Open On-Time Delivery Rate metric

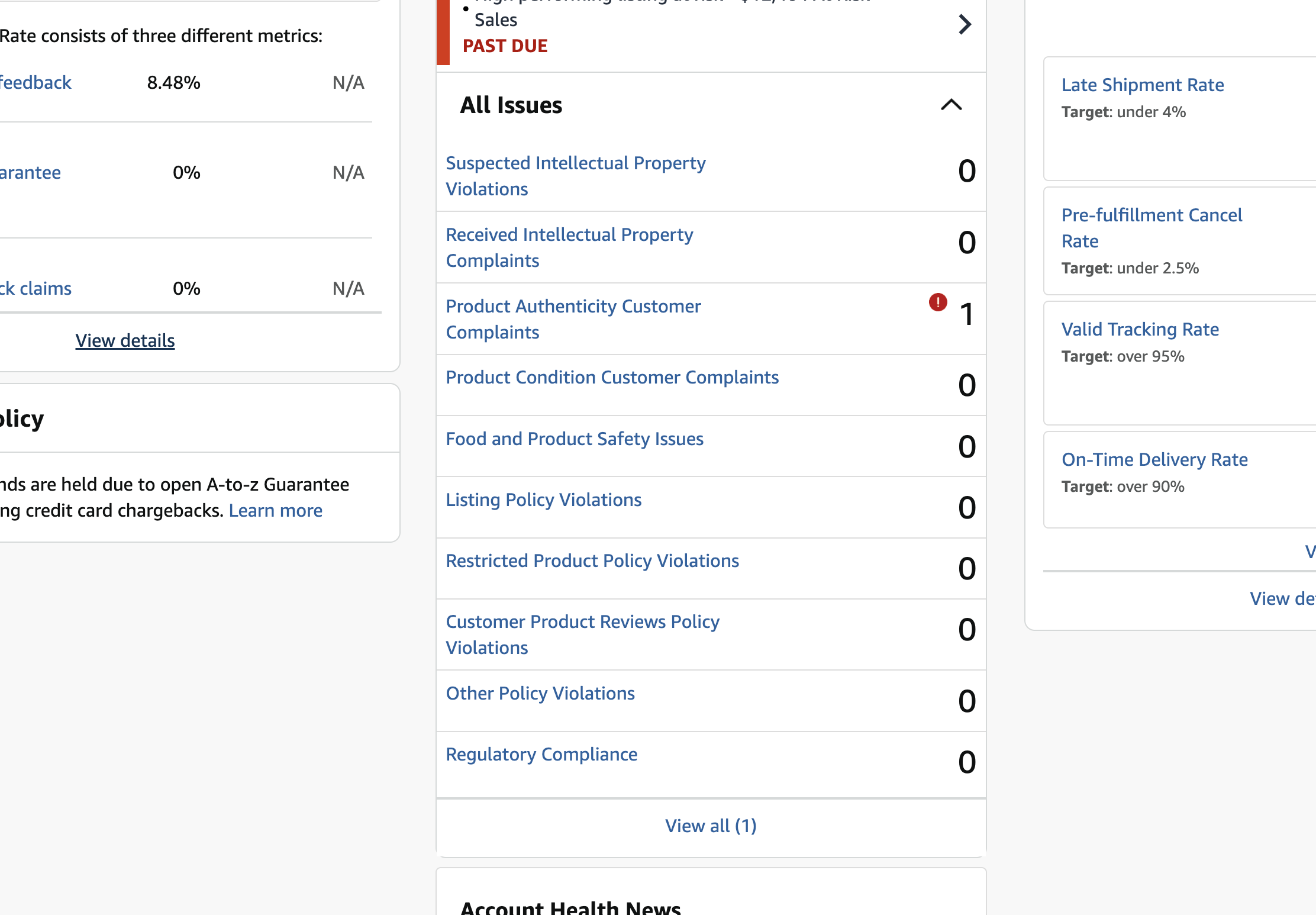pyautogui.click(x=1154, y=459)
